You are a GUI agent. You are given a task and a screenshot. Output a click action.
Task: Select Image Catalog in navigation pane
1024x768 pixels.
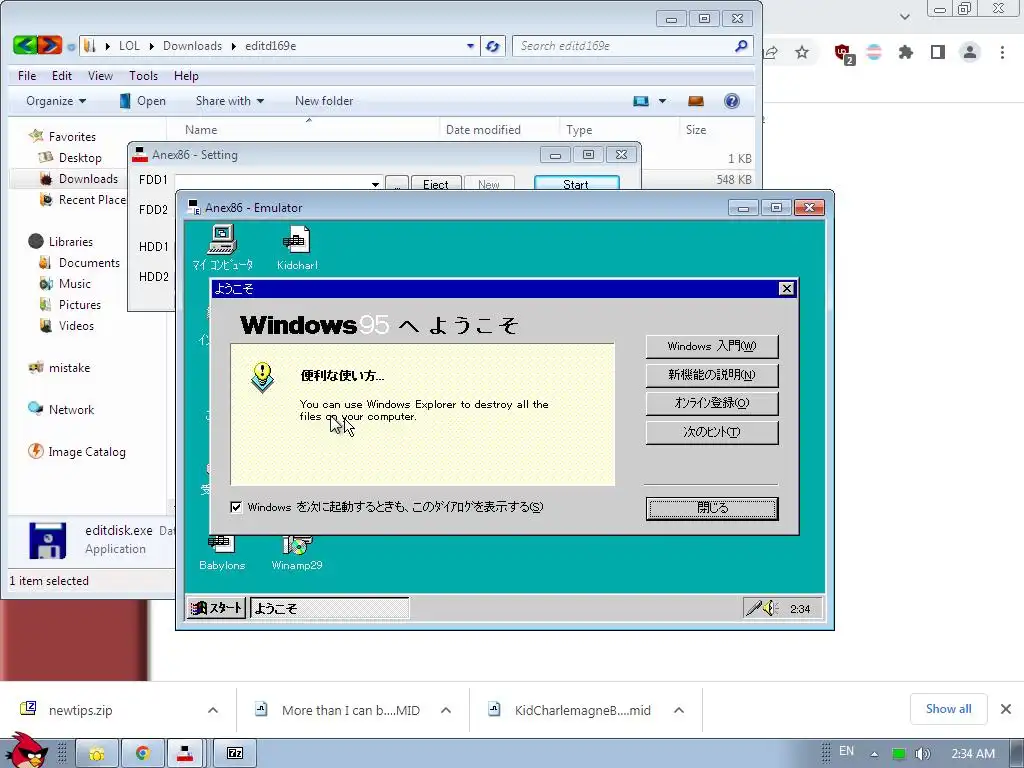click(87, 451)
